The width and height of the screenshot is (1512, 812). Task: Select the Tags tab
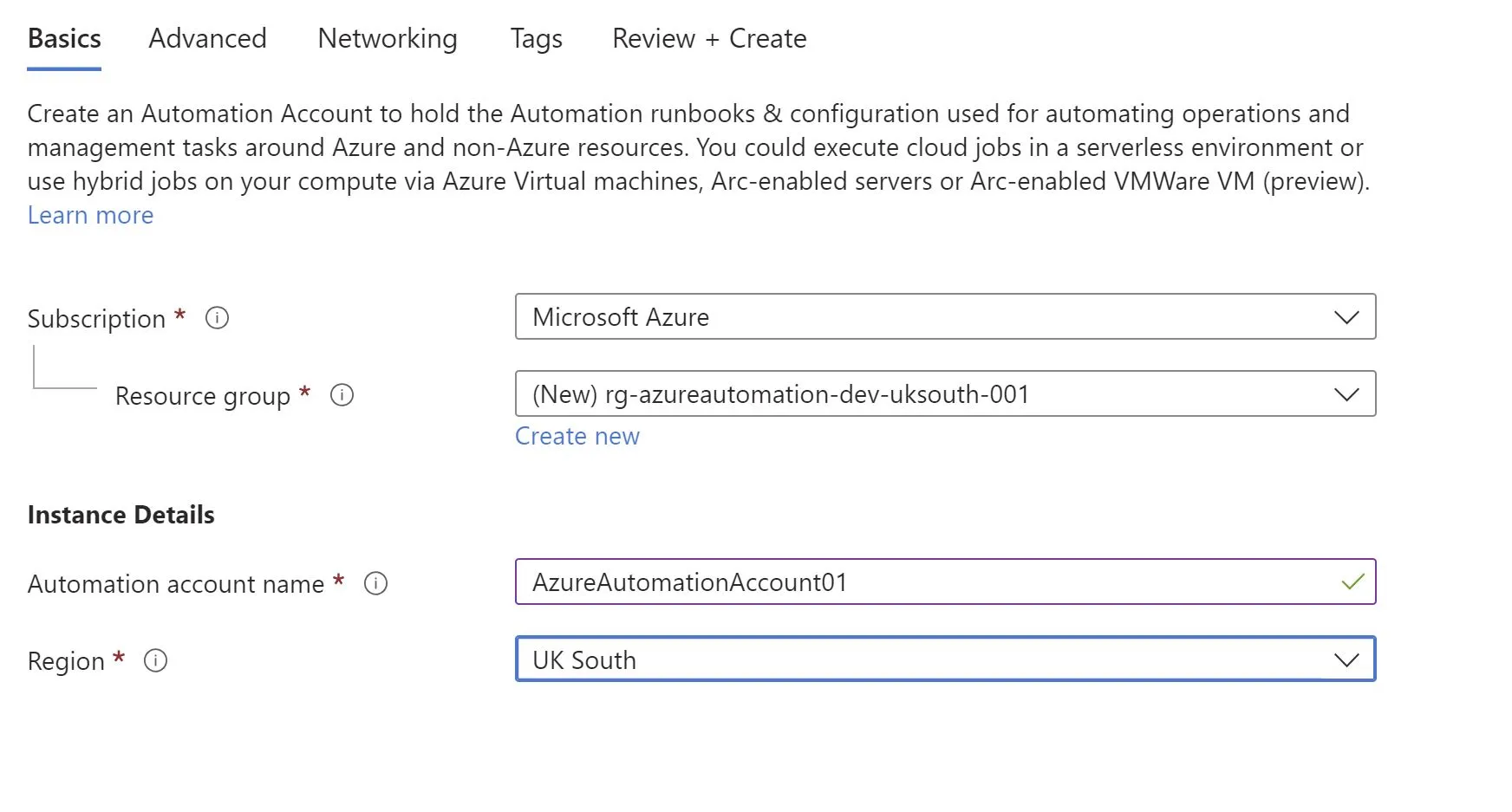point(537,39)
